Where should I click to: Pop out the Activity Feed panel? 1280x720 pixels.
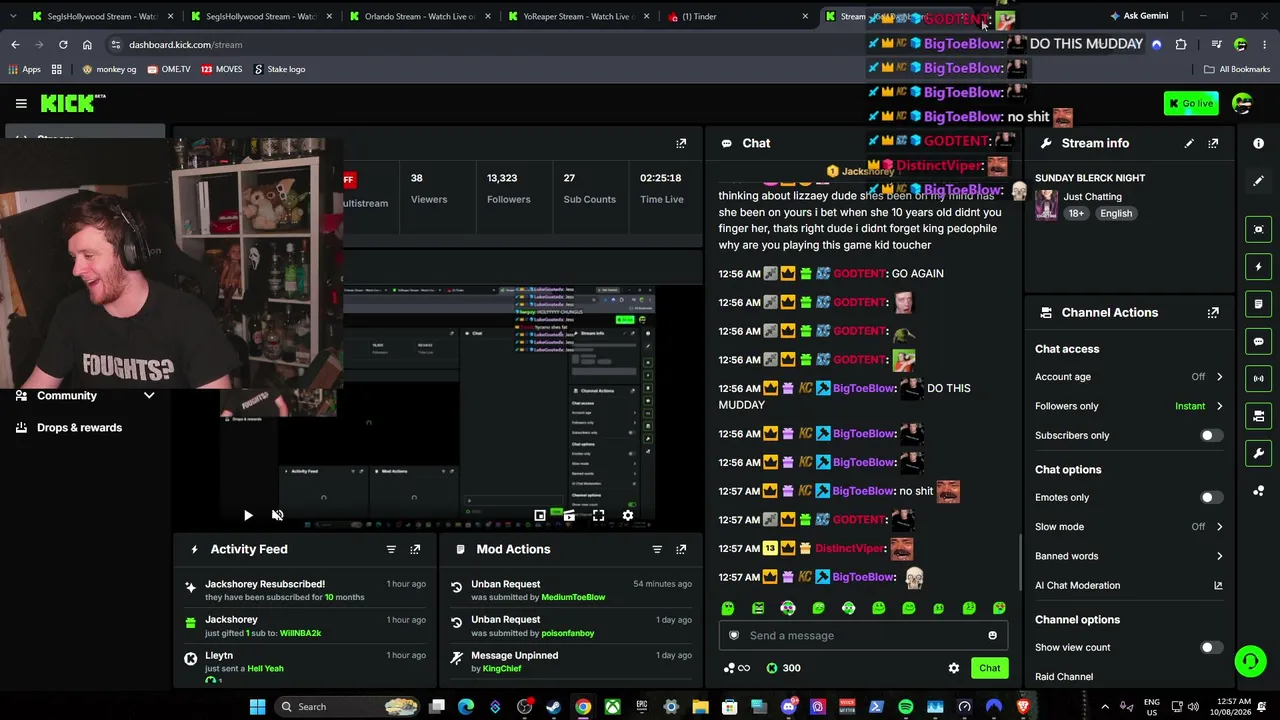[415, 549]
